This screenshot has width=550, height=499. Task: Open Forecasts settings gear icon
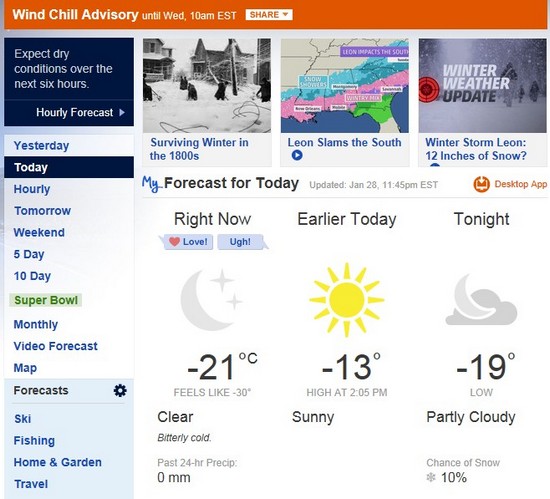click(x=120, y=390)
